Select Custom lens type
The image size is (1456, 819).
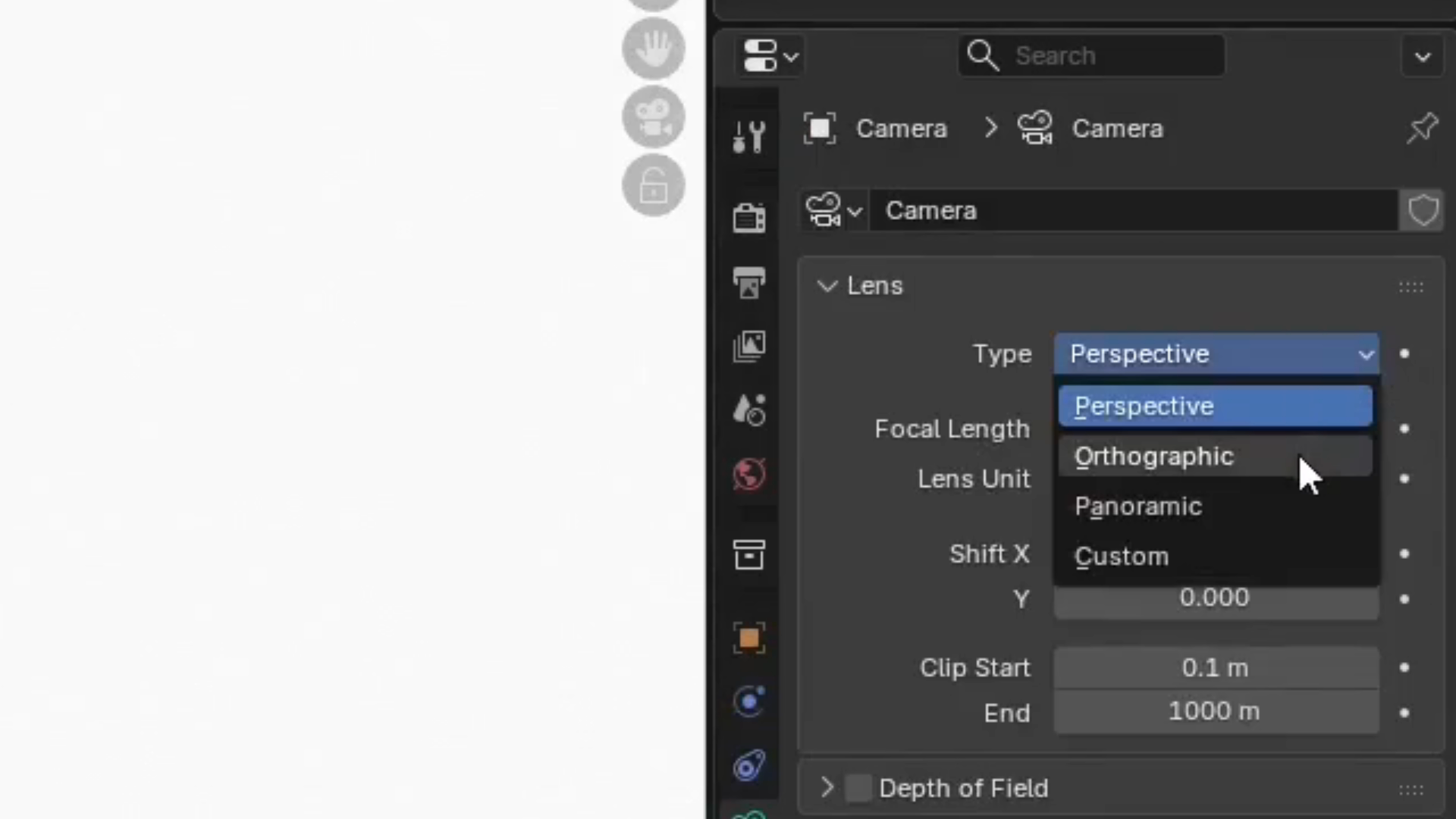1216,557
